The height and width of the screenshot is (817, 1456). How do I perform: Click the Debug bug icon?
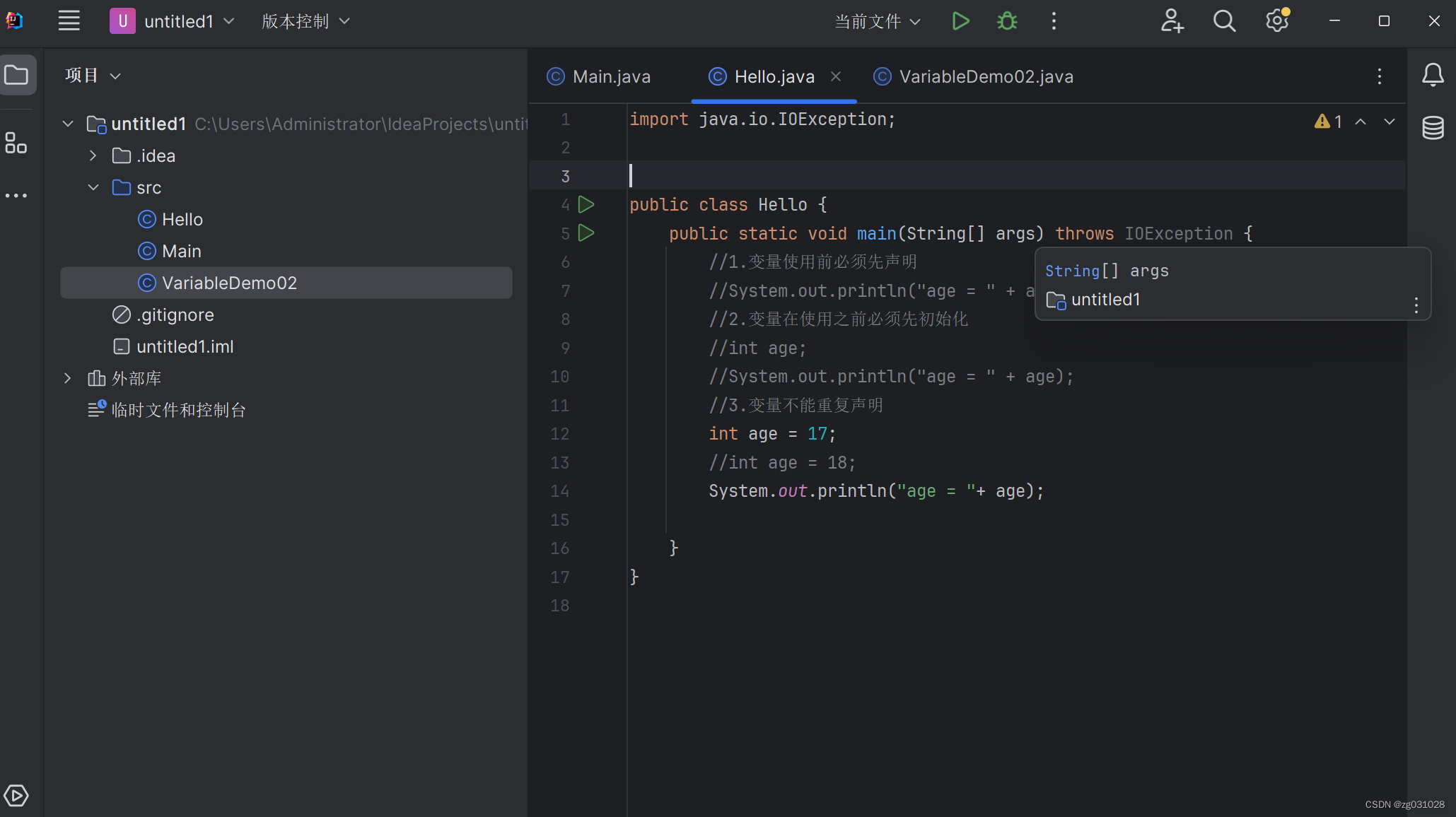click(x=1007, y=21)
